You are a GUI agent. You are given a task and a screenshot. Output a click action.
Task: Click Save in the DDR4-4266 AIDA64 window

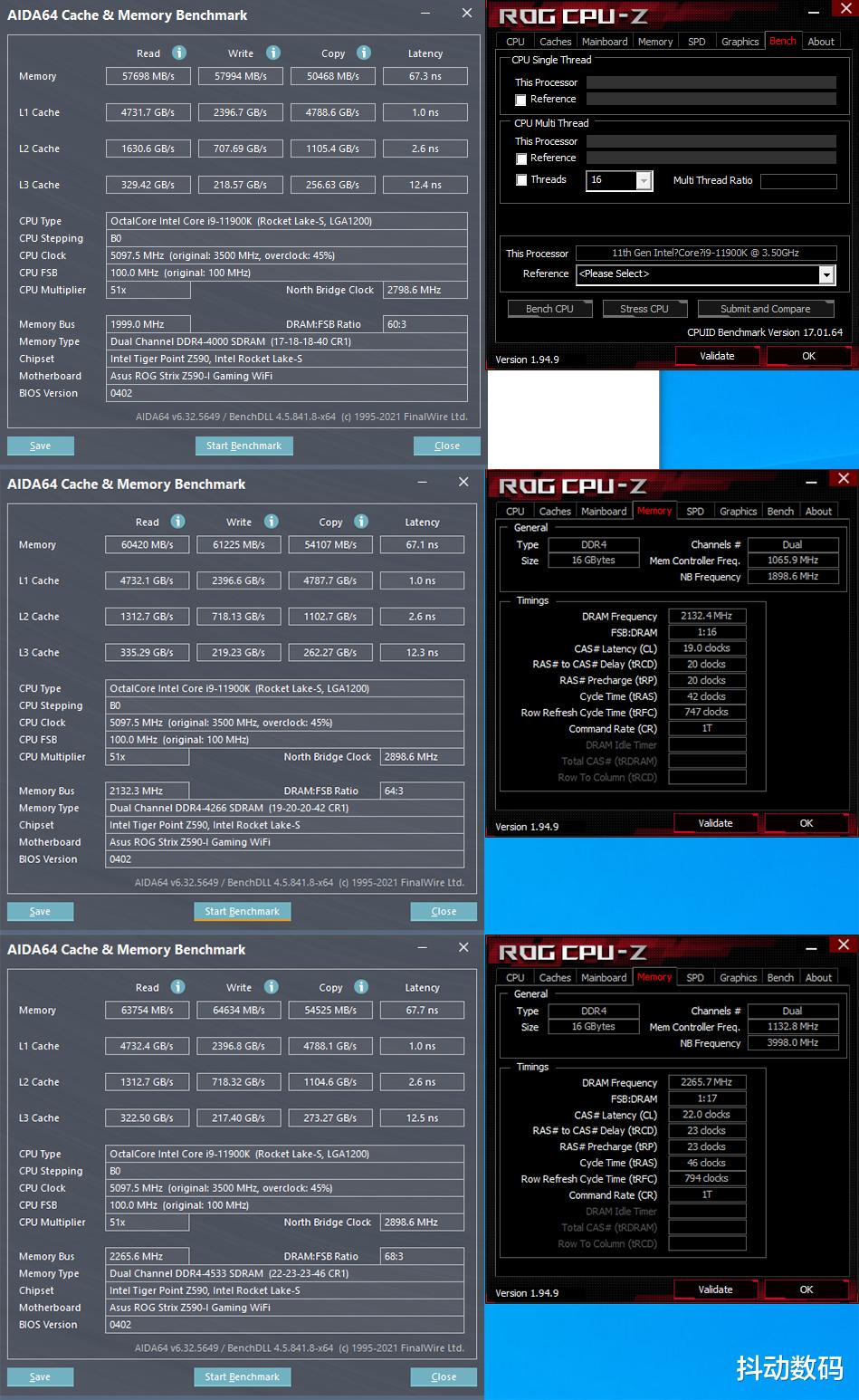point(40,911)
